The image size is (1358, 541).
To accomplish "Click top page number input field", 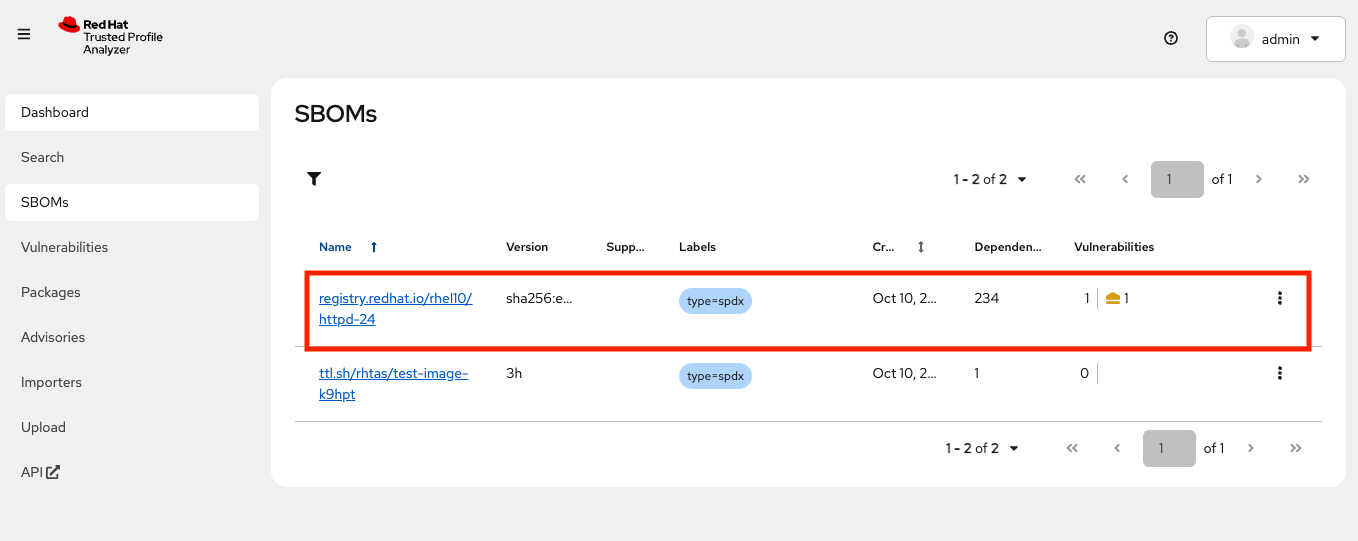I will [x=1176, y=179].
